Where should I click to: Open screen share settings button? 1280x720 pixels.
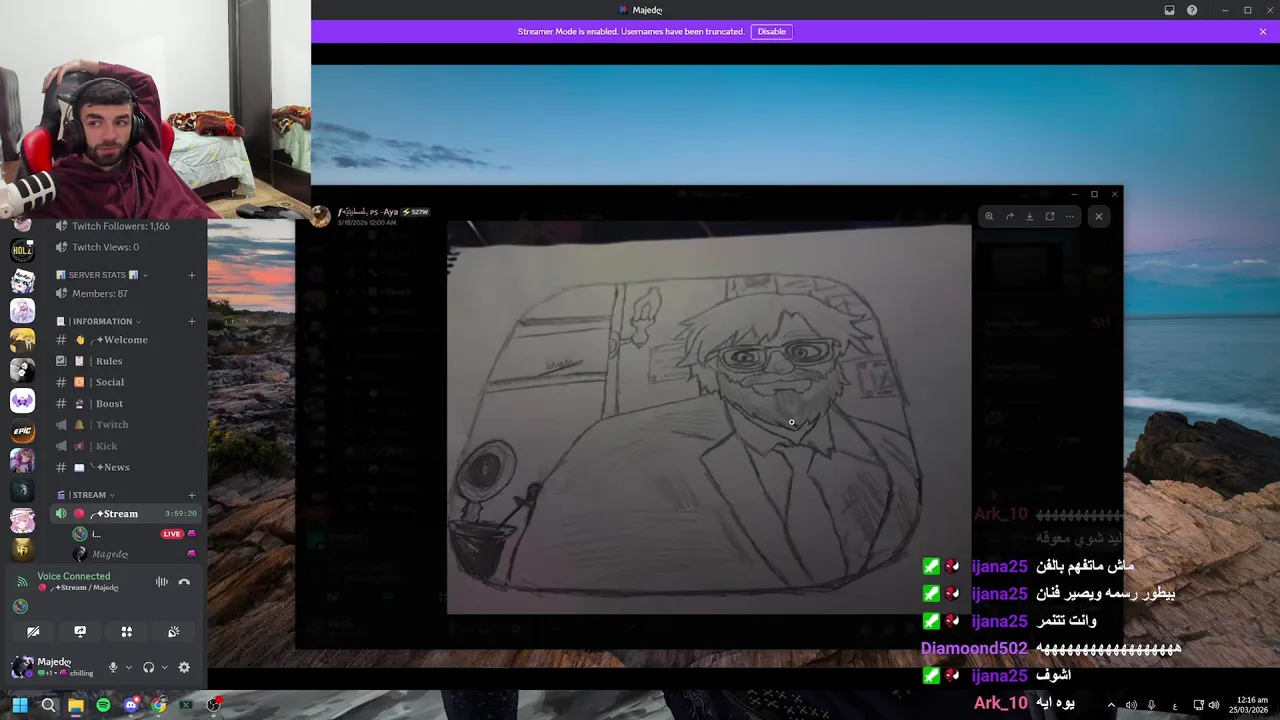[x=80, y=632]
